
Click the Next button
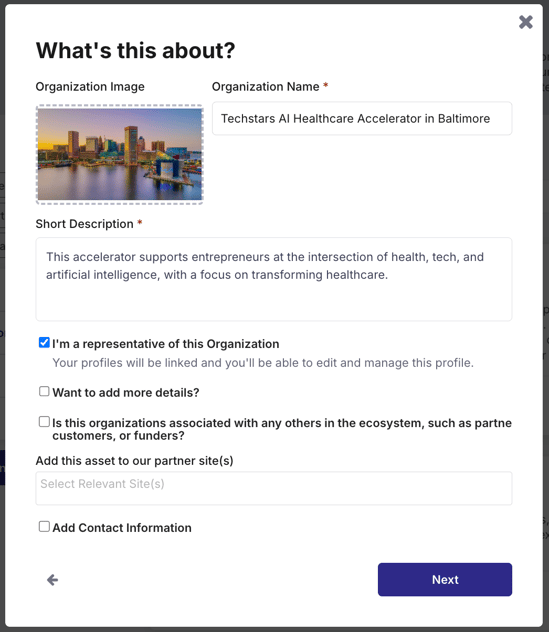click(445, 580)
